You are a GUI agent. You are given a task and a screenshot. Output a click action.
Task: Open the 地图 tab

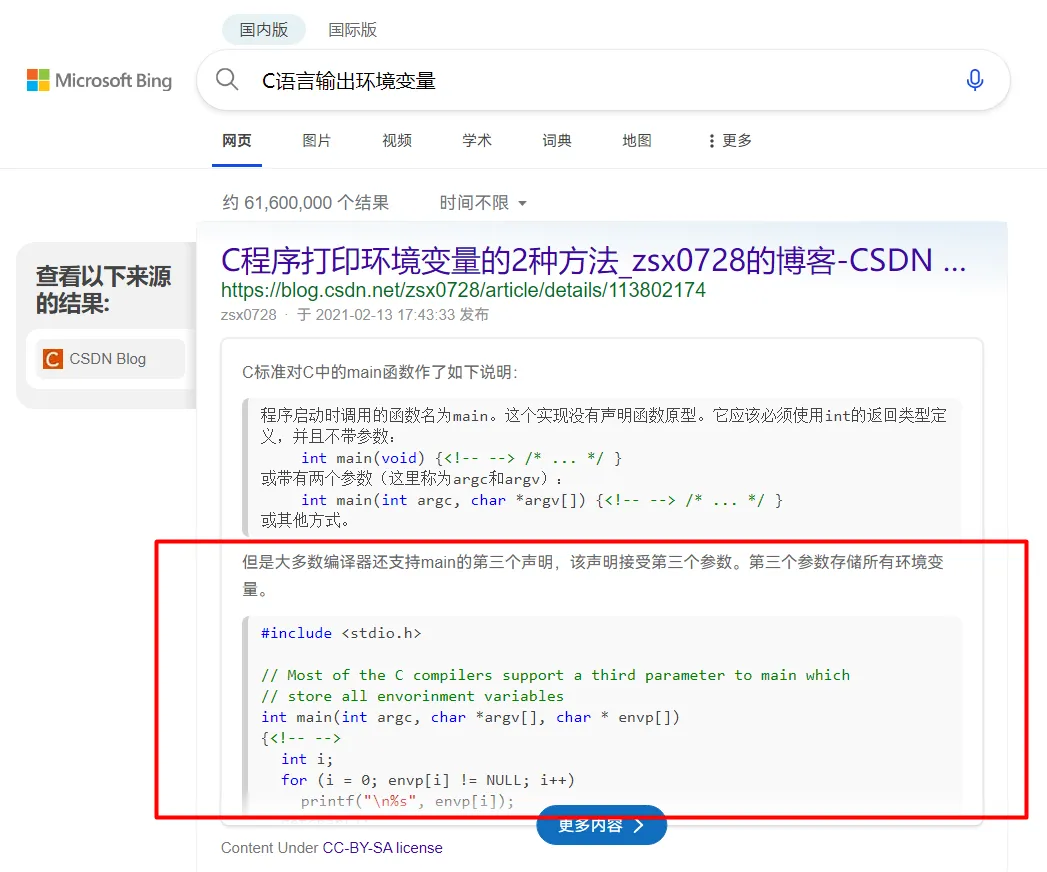click(637, 141)
